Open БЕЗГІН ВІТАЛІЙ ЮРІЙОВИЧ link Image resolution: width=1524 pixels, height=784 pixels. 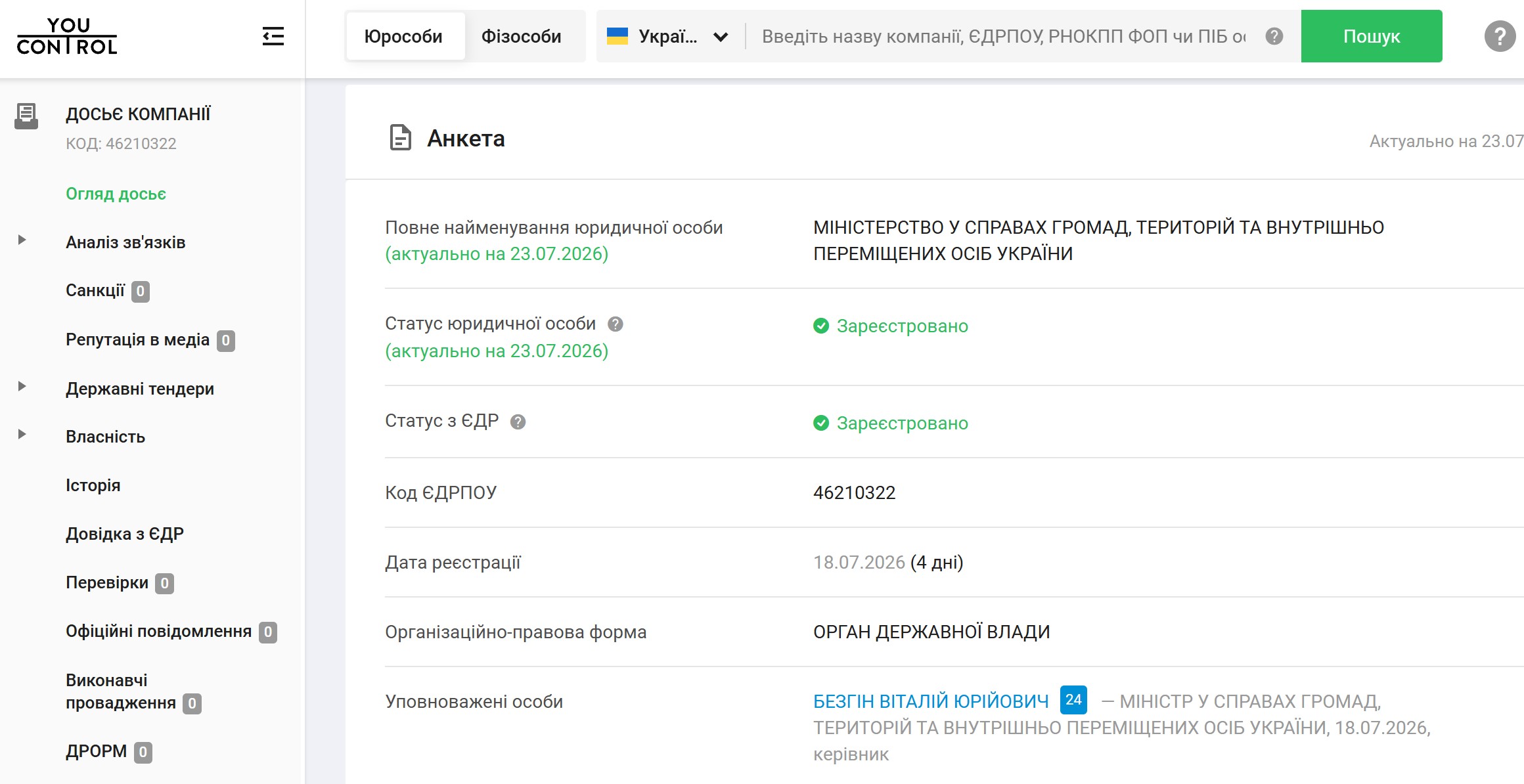click(x=931, y=701)
